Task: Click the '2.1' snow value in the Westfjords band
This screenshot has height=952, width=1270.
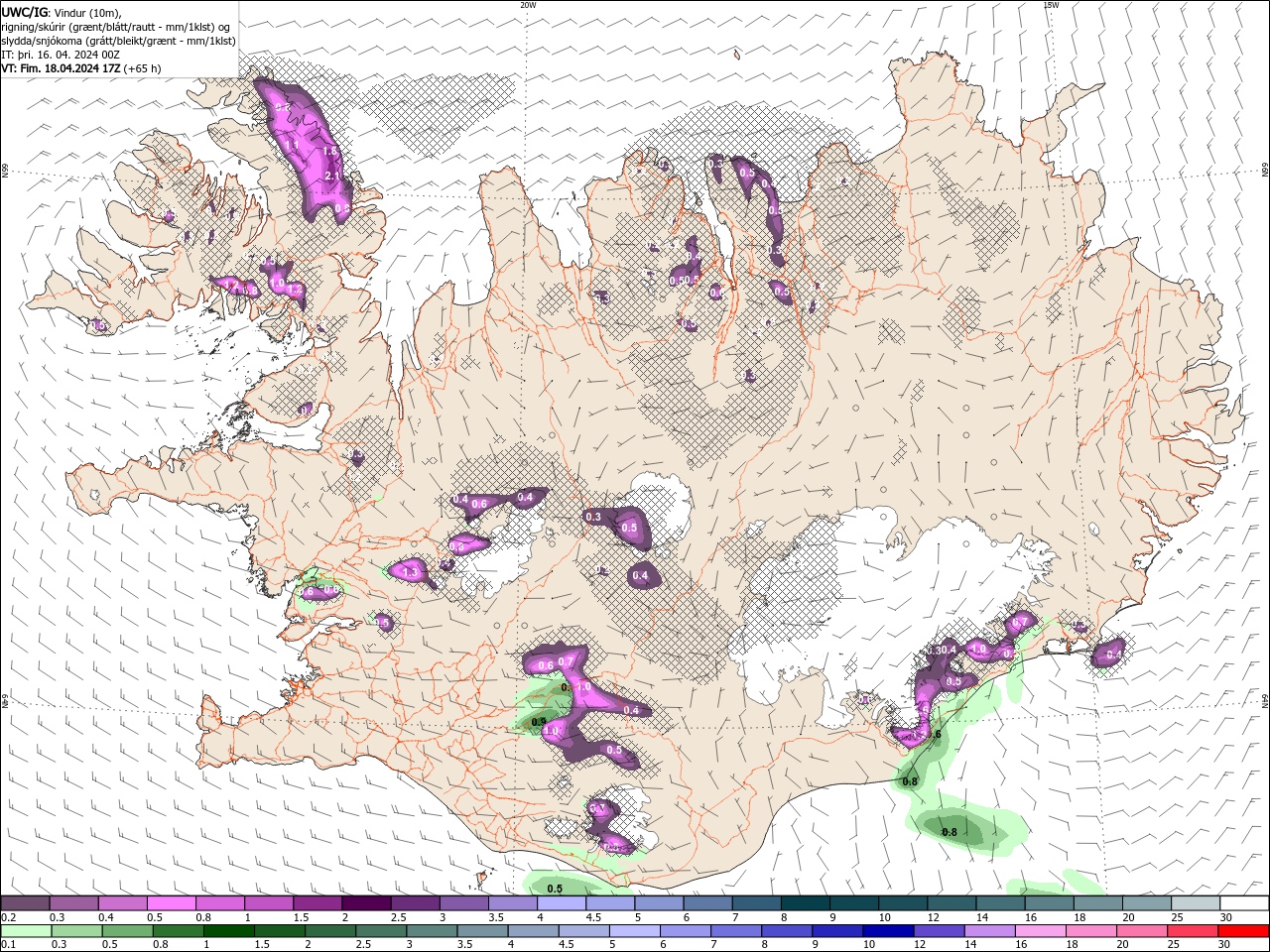Action: tap(332, 177)
